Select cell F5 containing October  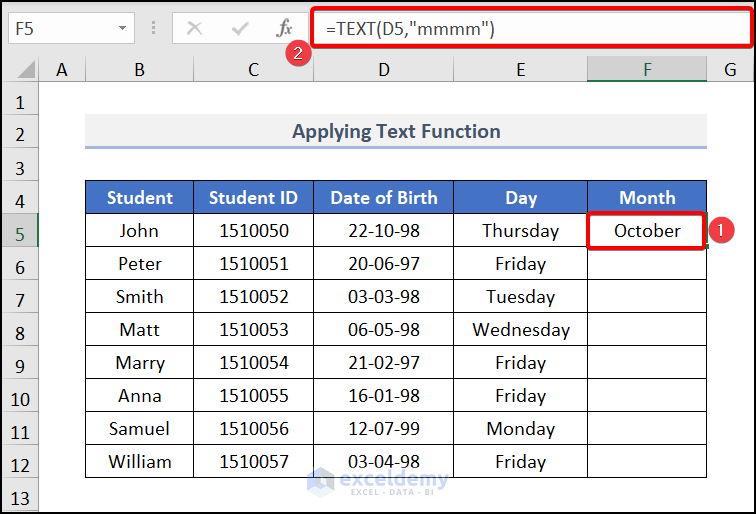(647, 231)
